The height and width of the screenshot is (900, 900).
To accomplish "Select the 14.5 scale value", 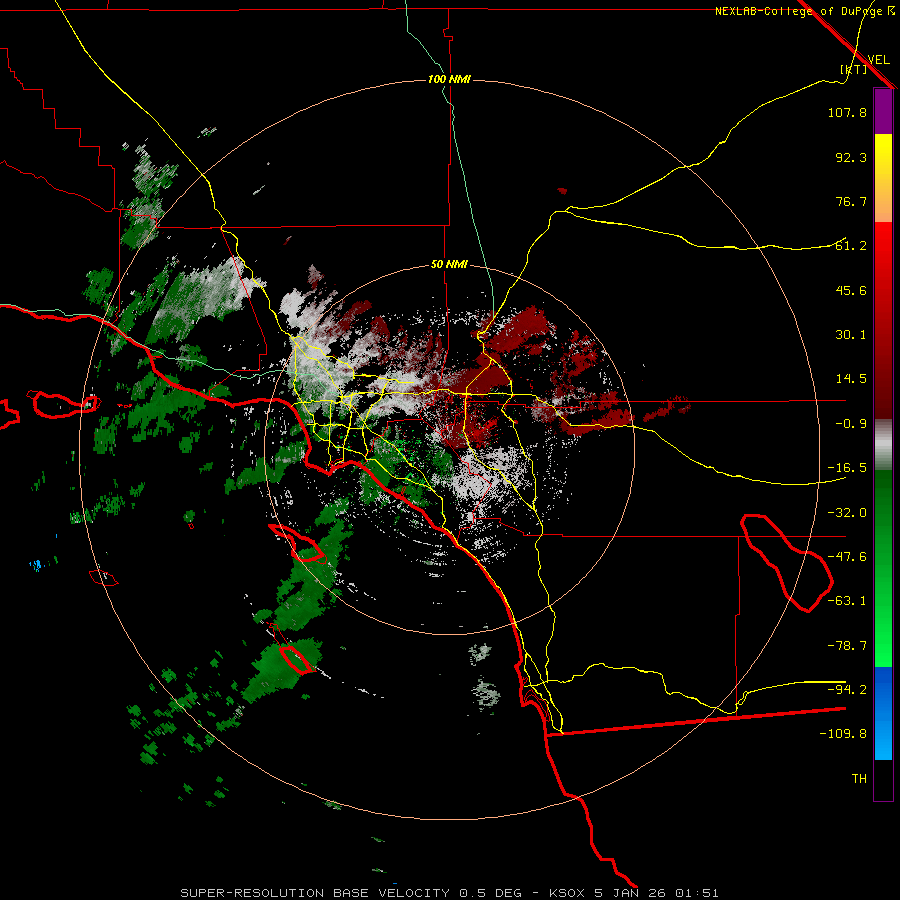I will 851,379.
